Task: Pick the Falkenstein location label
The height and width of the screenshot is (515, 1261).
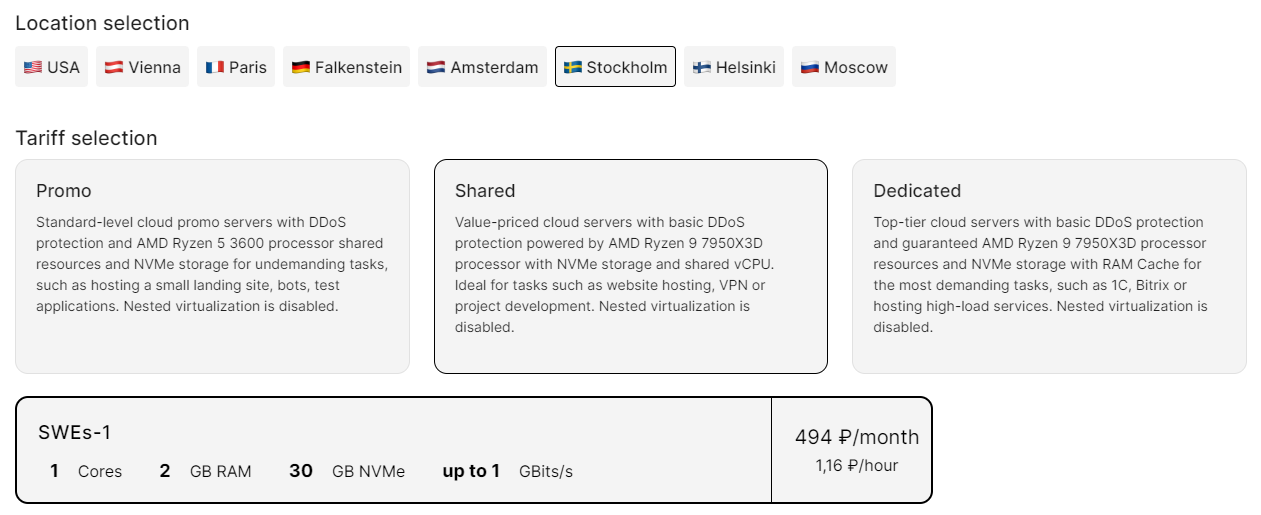Action: (358, 68)
